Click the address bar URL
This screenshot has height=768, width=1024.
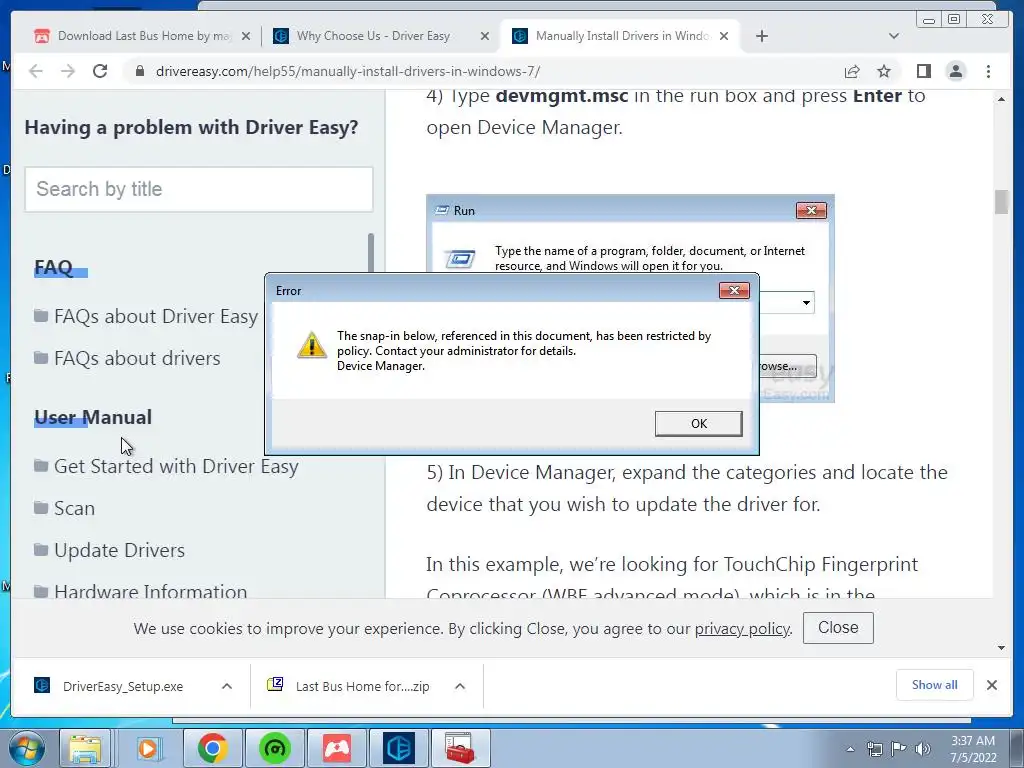[348, 71]
